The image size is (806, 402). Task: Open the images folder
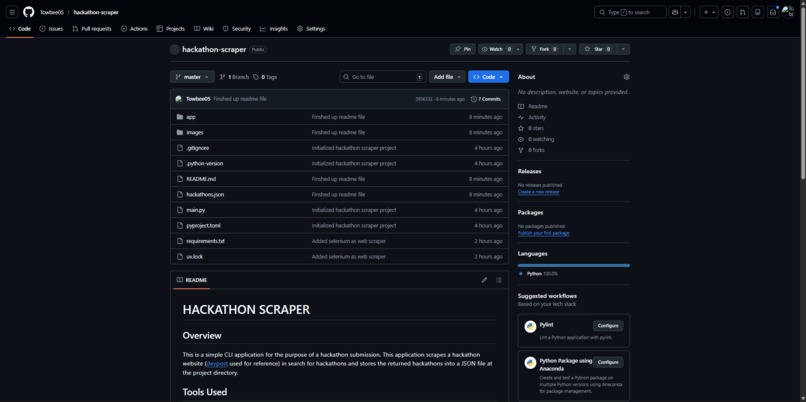(x=195, y=133)
